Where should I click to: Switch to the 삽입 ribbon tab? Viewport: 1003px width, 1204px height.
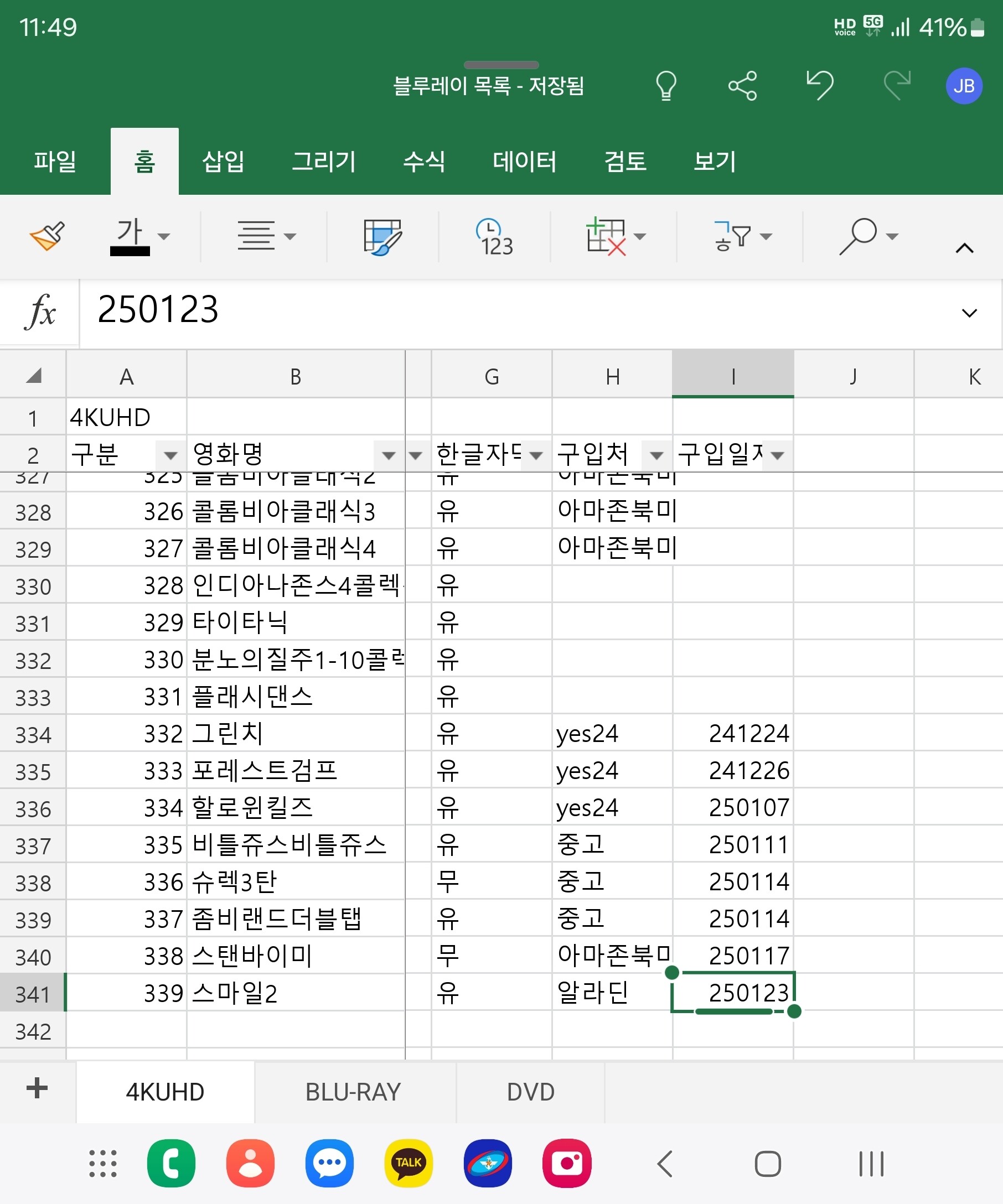pos(223,161)
